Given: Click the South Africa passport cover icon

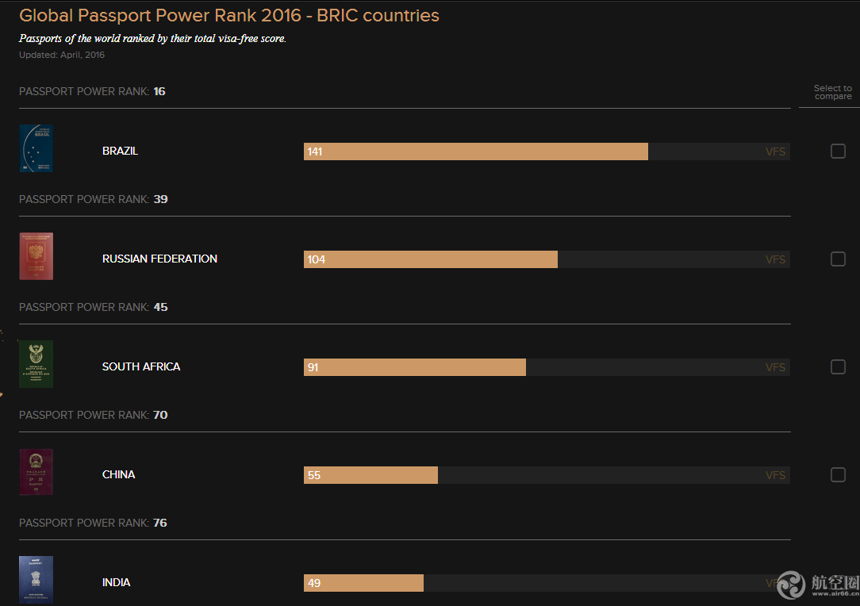Looking at the screenshot, I should pos(36,365).
